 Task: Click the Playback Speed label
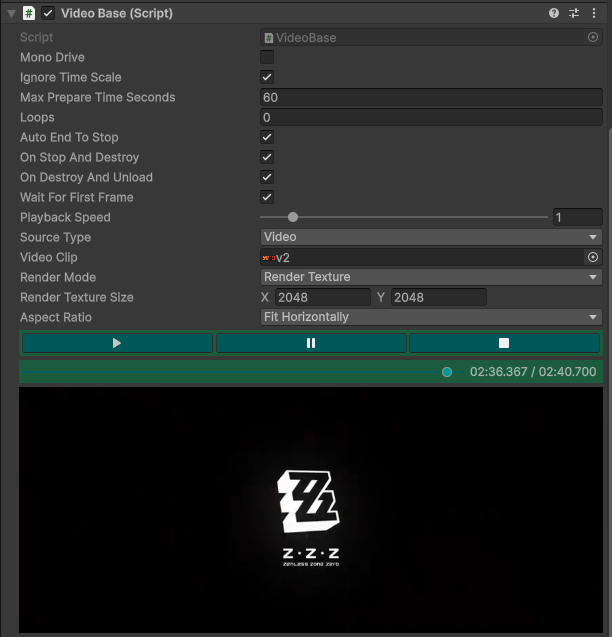(x=65, y=217)
